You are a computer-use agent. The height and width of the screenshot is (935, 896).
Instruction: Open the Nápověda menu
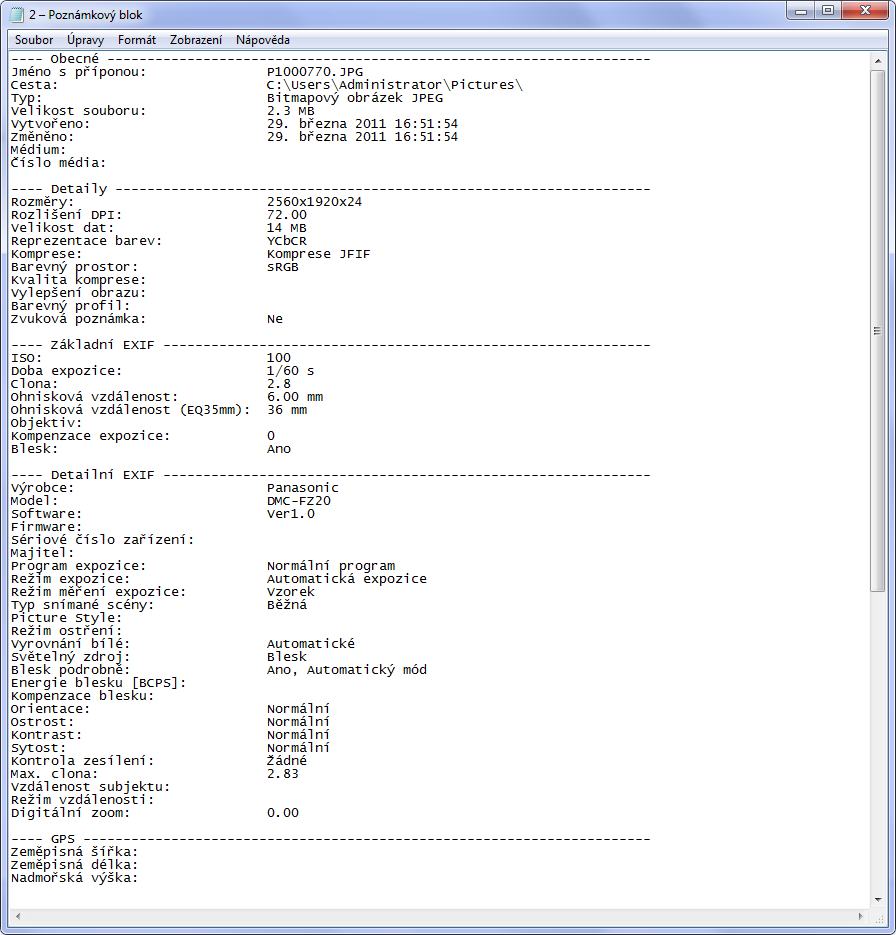click(x=263, y=40)
